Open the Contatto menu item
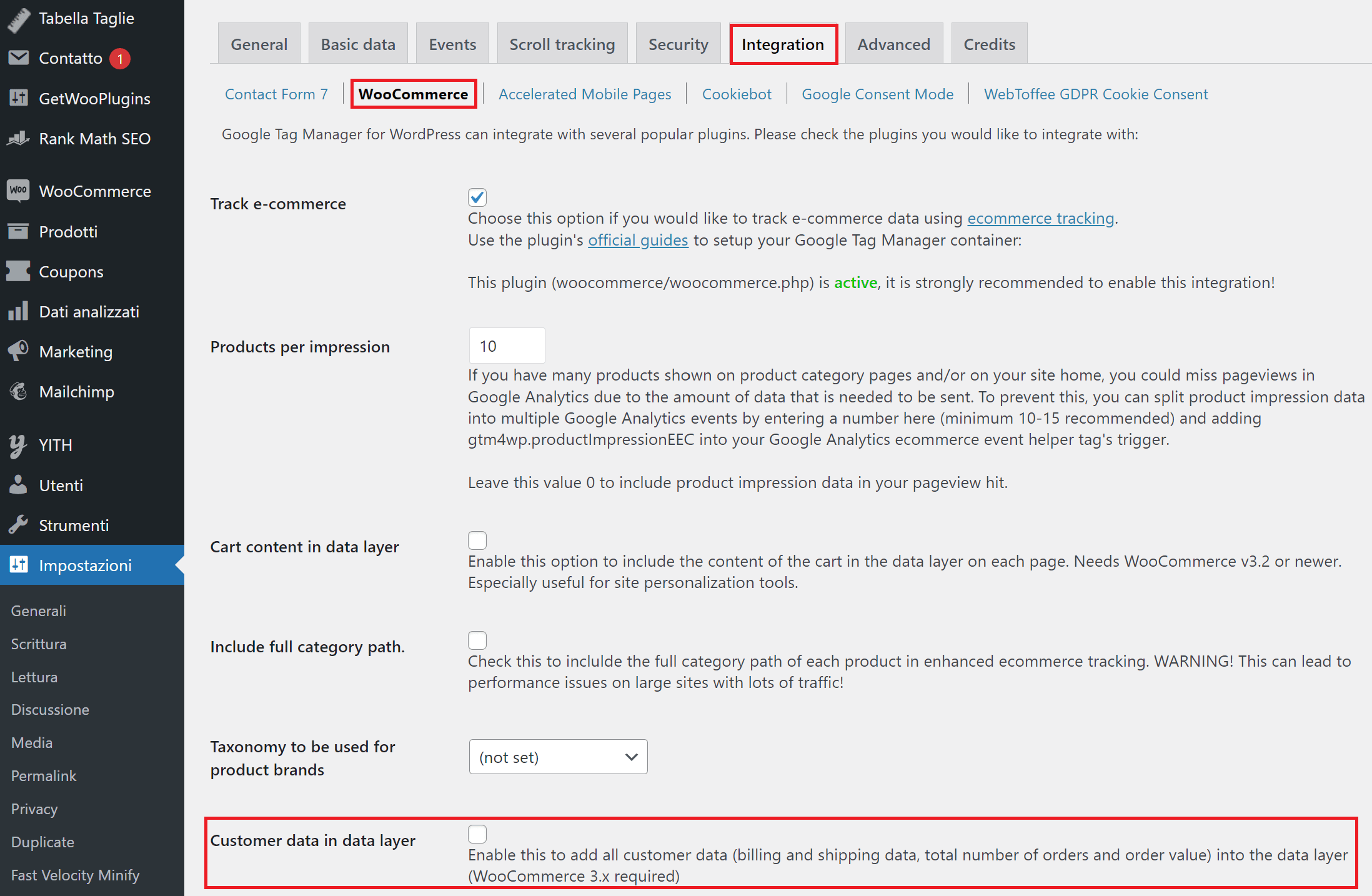Image resolution: width=1372 pixels, height=896 pixels. pos(92,58)
